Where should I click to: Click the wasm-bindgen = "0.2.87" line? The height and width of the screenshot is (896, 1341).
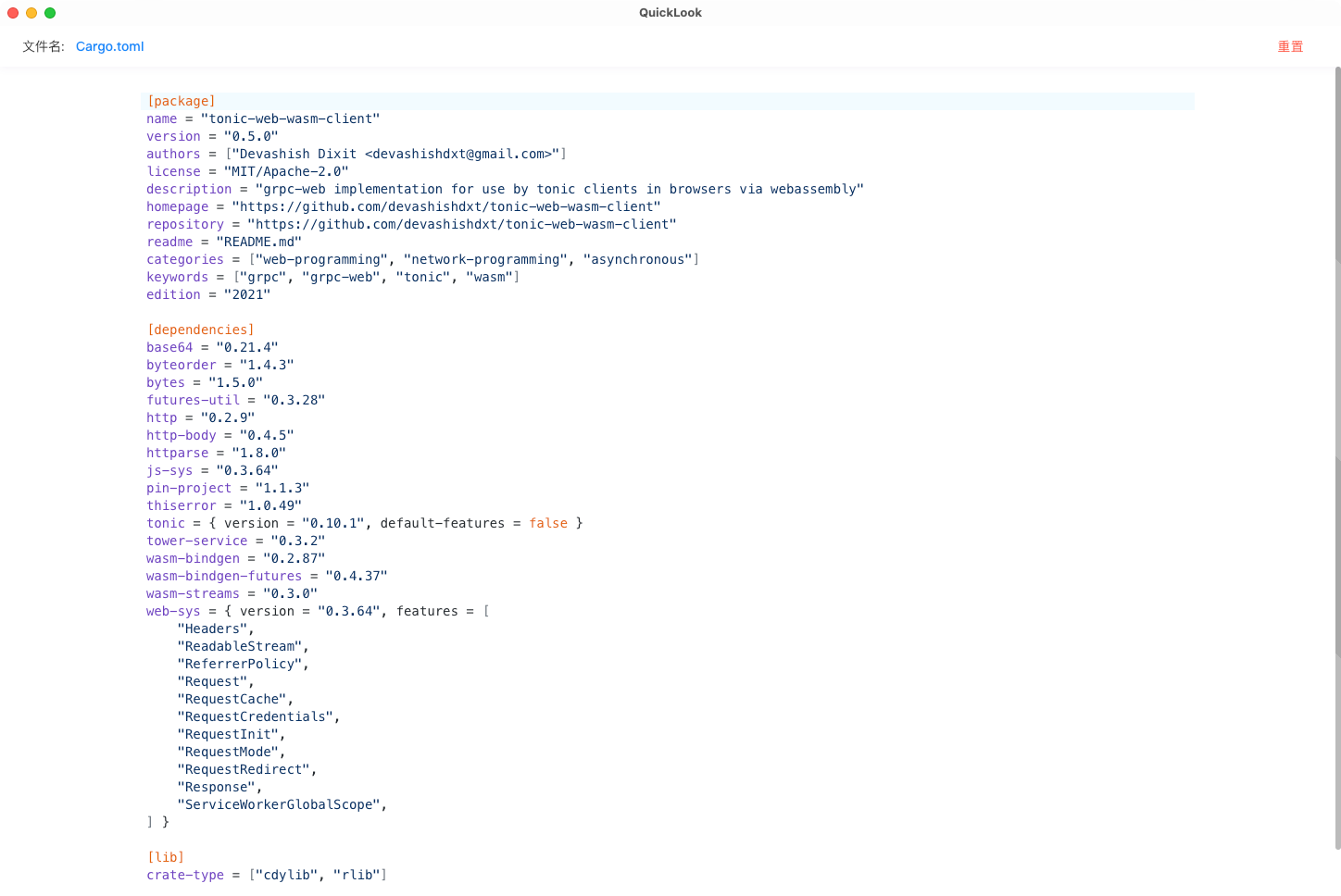pos(236,559)
